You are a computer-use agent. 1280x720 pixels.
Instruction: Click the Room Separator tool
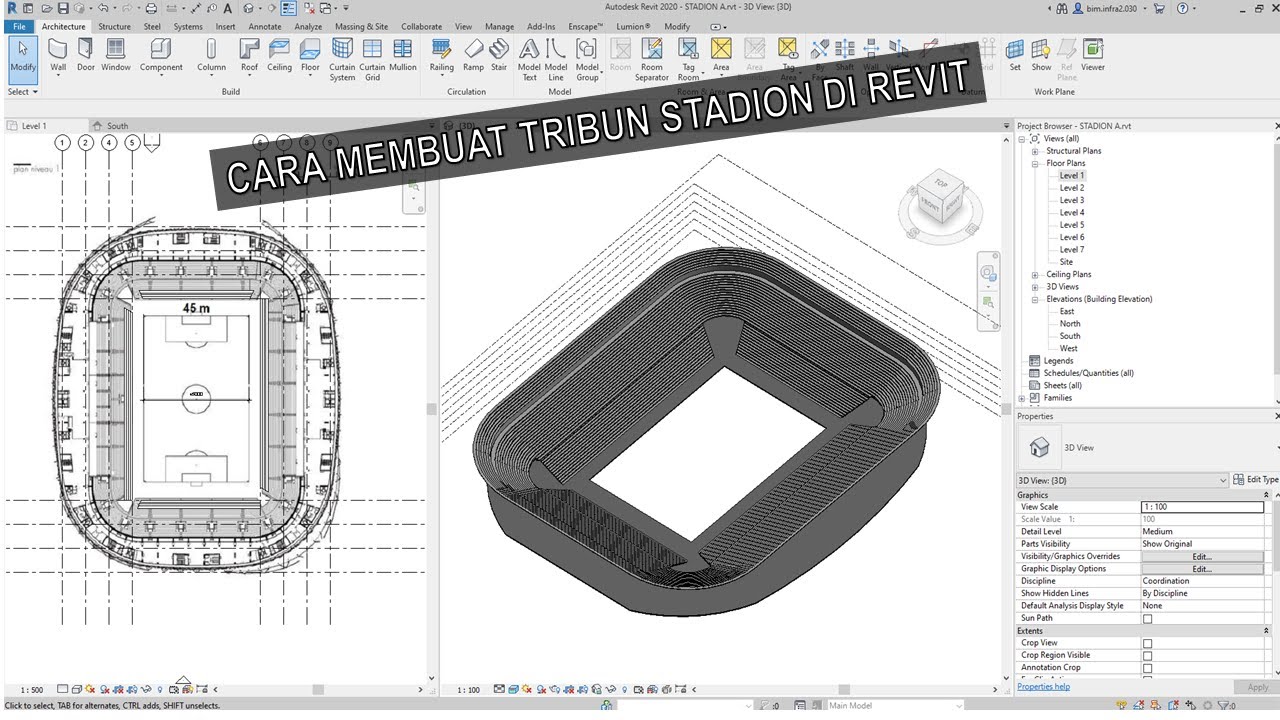(x=652, y=60)
